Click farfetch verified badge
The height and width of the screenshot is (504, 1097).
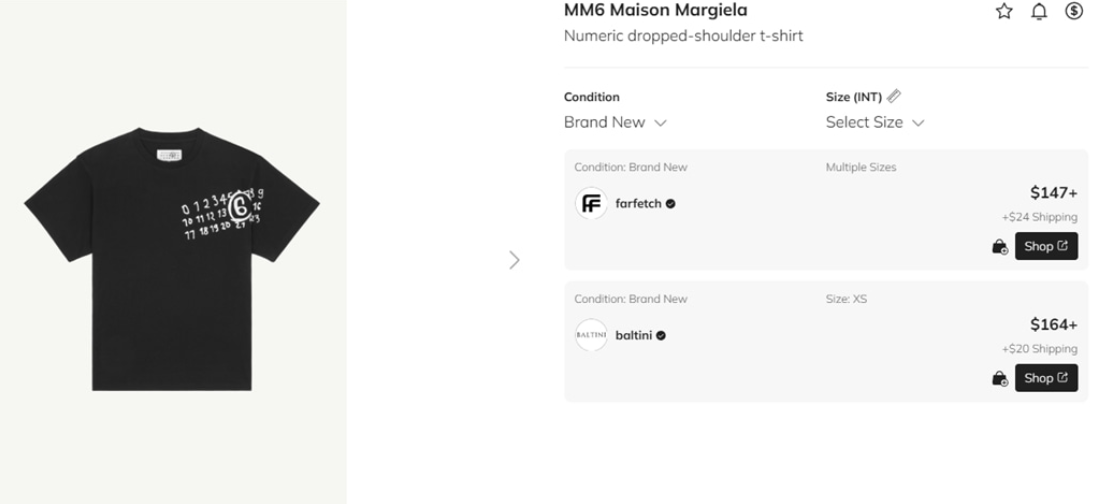coord(670,204)
